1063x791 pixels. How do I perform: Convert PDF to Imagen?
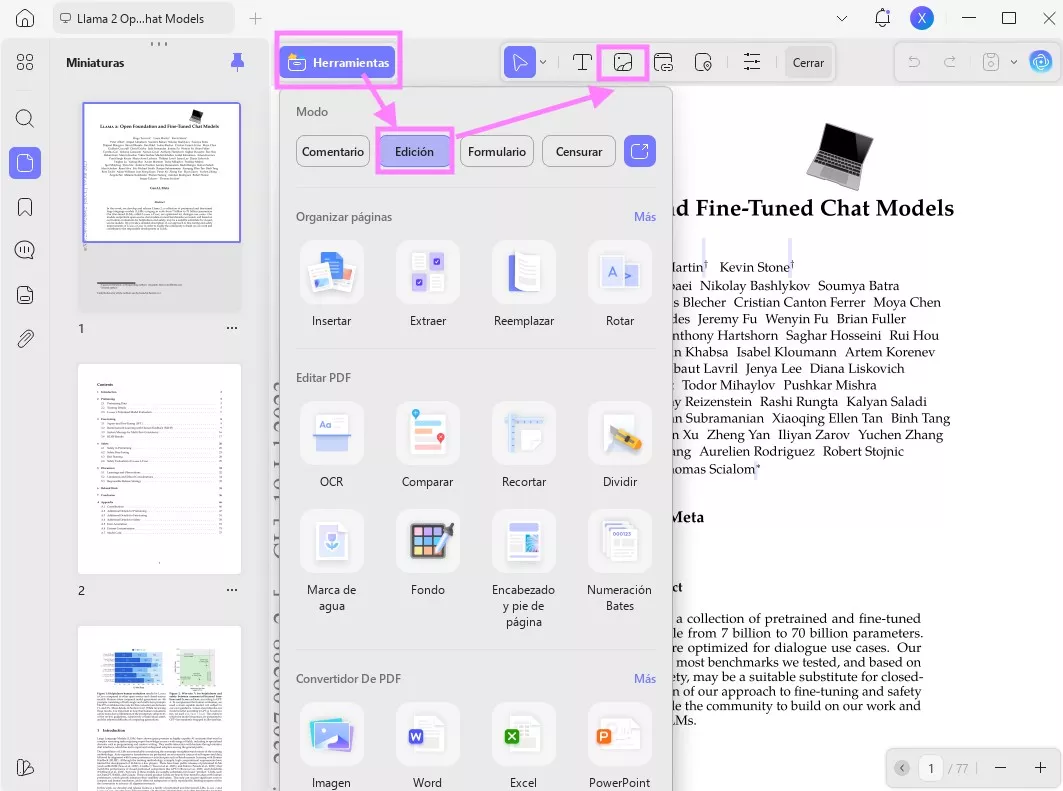pos(332,746)
